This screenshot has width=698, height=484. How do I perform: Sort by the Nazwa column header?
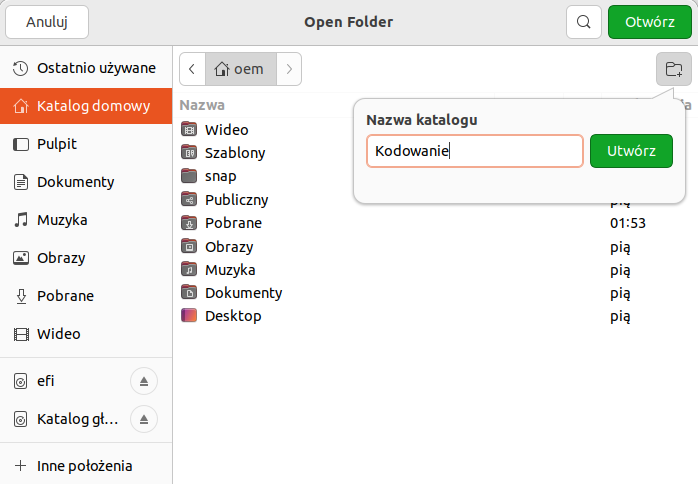[202, 105]
